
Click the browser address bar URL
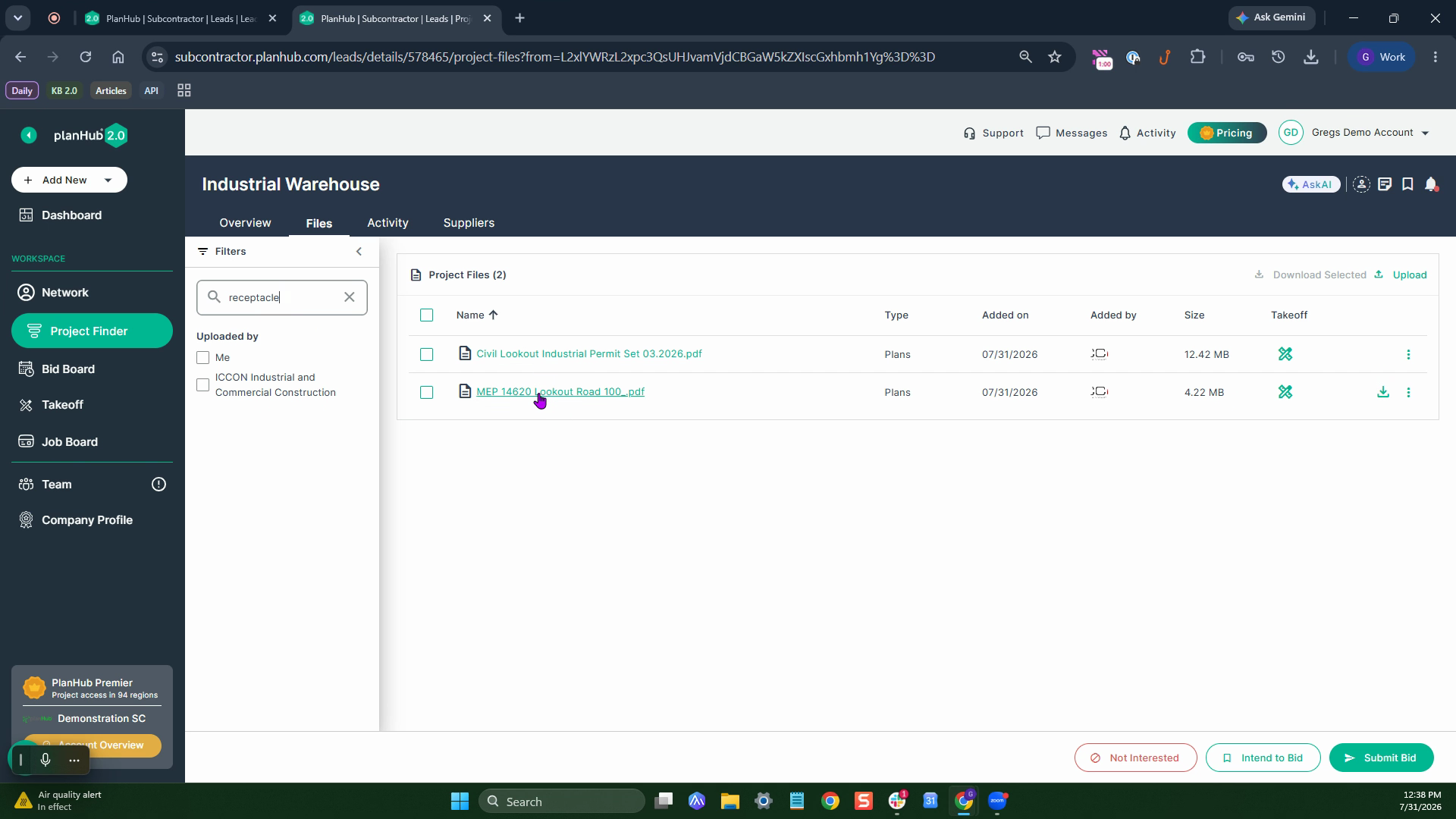click(x=554, y=57)
